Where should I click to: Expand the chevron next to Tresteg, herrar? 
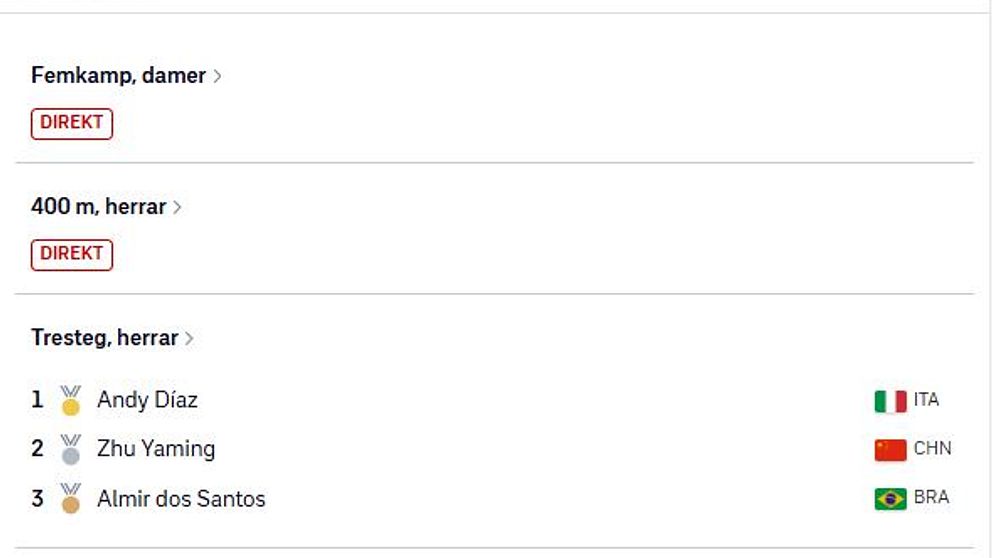[189, 338]
